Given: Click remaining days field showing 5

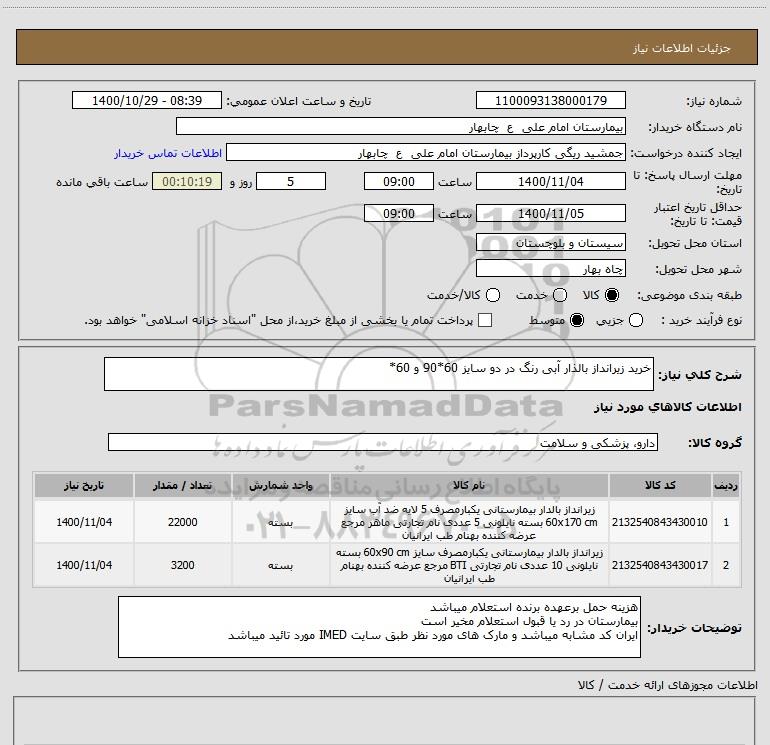Looking at the screenshot, I should point(291,181).
